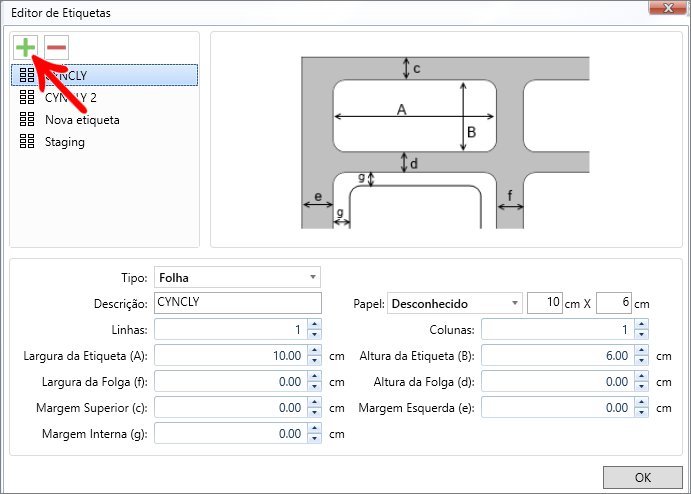Click the green plus add label icon
This screenshot has width=691, height=494.
[25, 47]
